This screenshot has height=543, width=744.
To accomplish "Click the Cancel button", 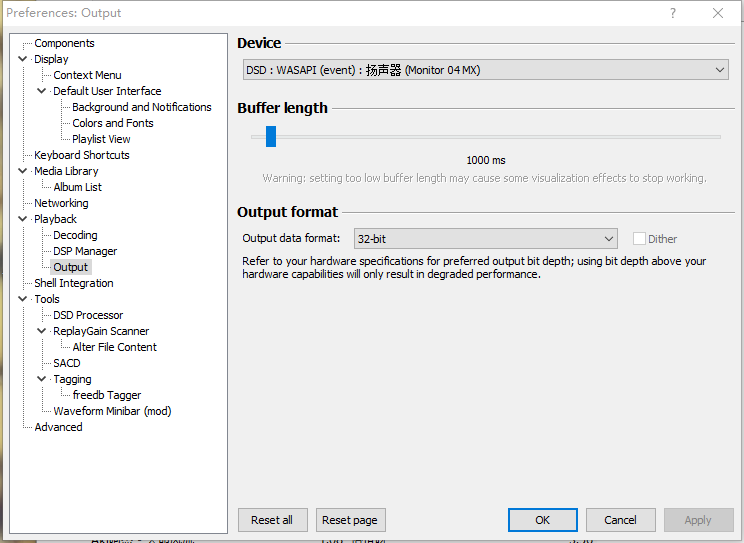I will (x=620, y=520).
